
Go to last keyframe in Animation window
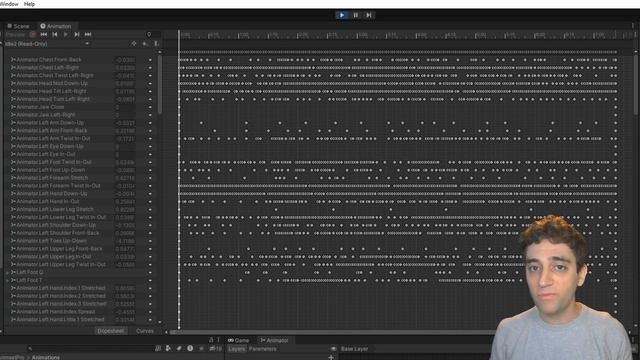click(x=88, y=35)
